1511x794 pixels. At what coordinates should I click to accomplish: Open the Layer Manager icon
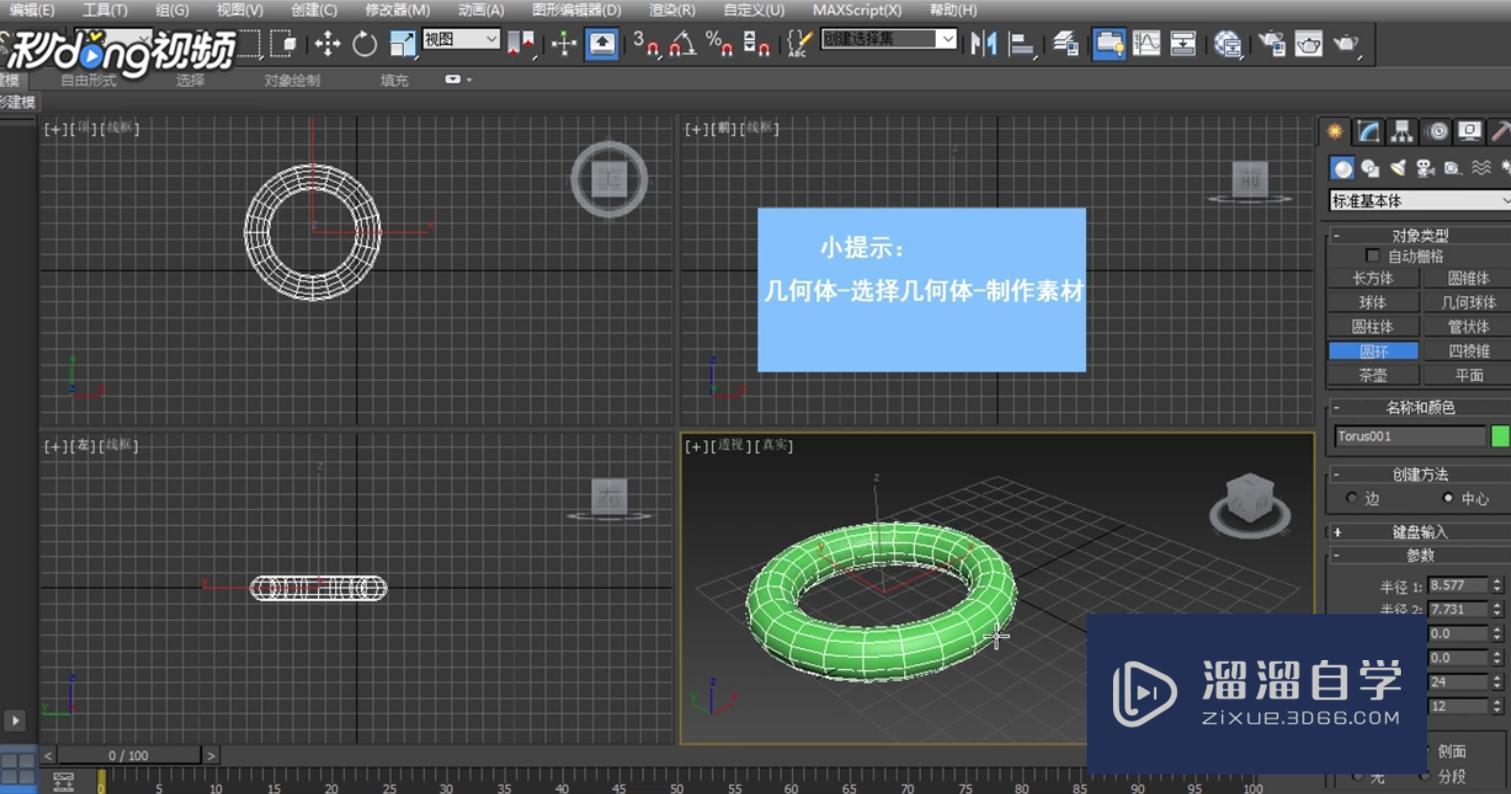(x=1065, y=43)
